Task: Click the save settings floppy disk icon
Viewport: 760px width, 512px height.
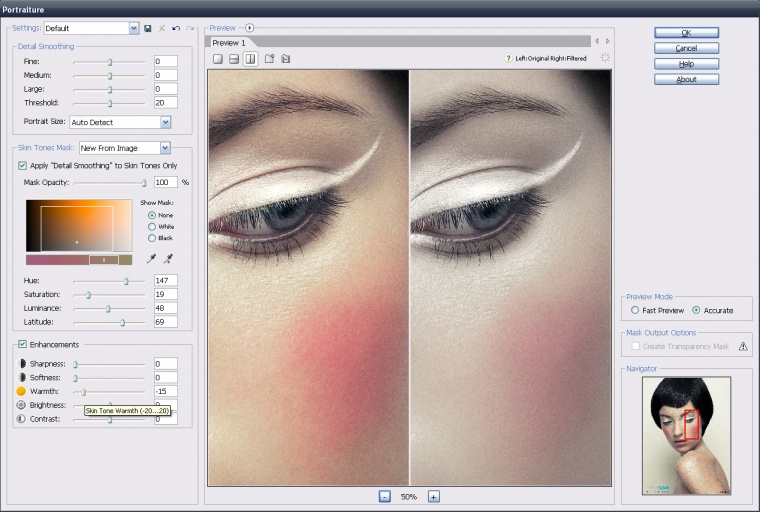Action: pyautogui.click(x=148, y=29)
